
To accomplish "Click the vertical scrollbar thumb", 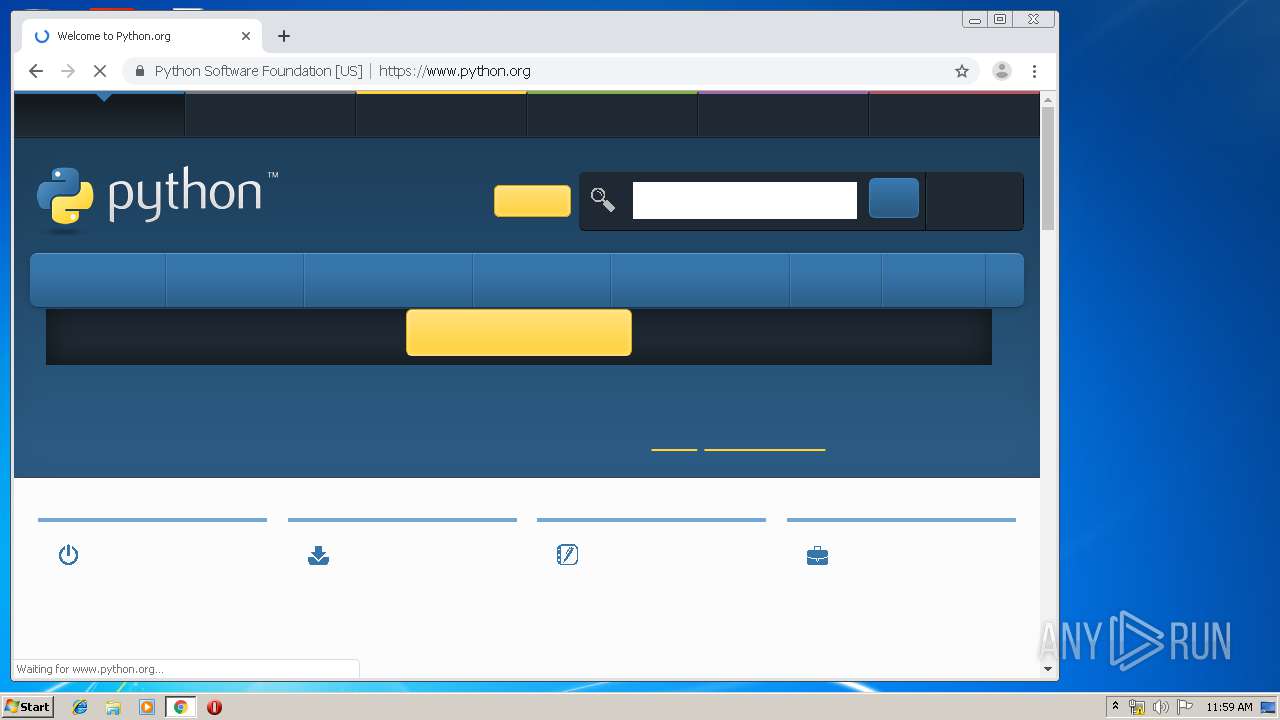I will pyautogui.click(x=1048, y=168).
